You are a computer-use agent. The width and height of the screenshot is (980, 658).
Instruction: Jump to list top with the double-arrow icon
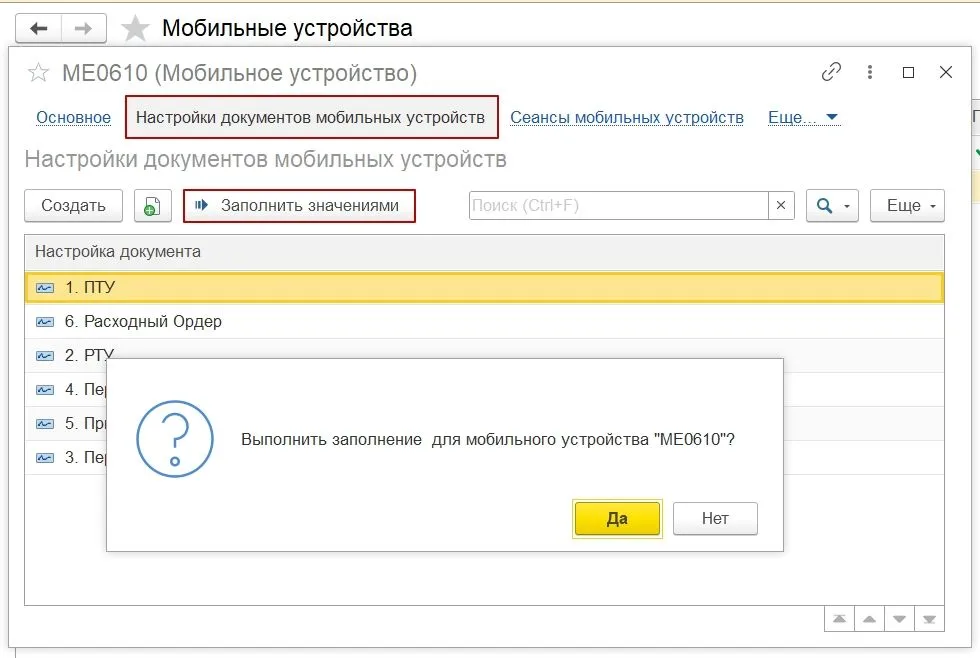click(838, 619)
